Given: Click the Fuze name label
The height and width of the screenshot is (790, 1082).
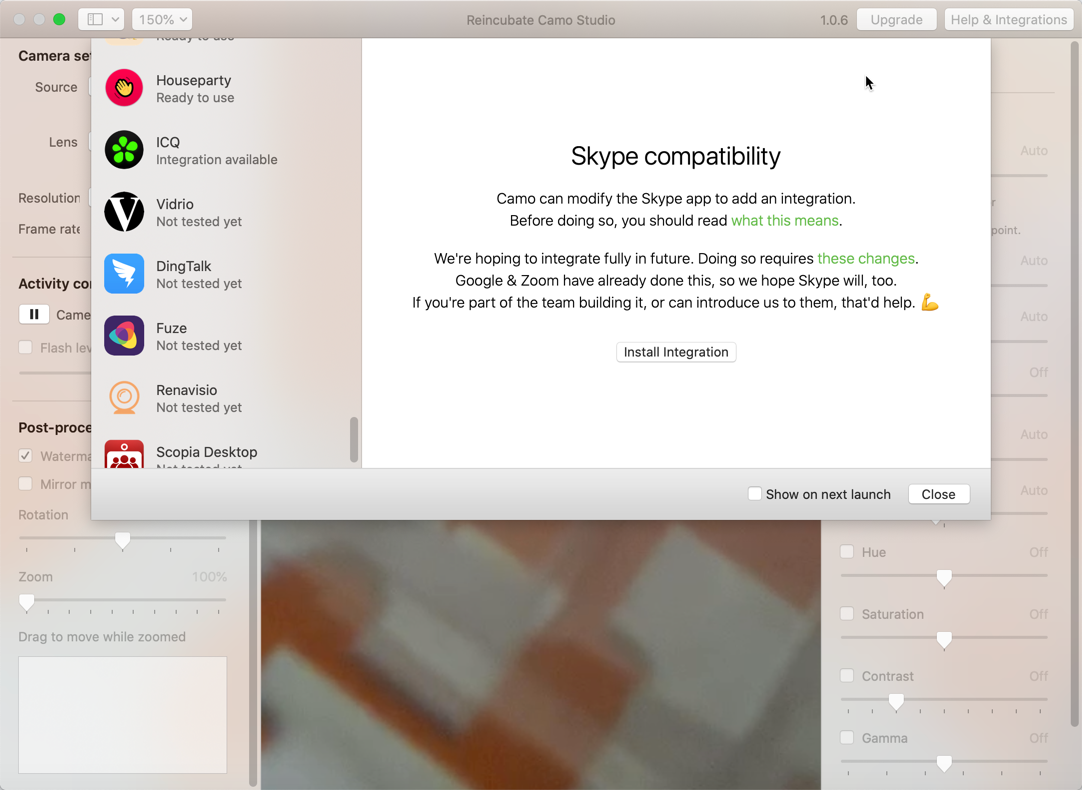Looking at the screenshot, I should pyautogui.click(x=171, y=328).
